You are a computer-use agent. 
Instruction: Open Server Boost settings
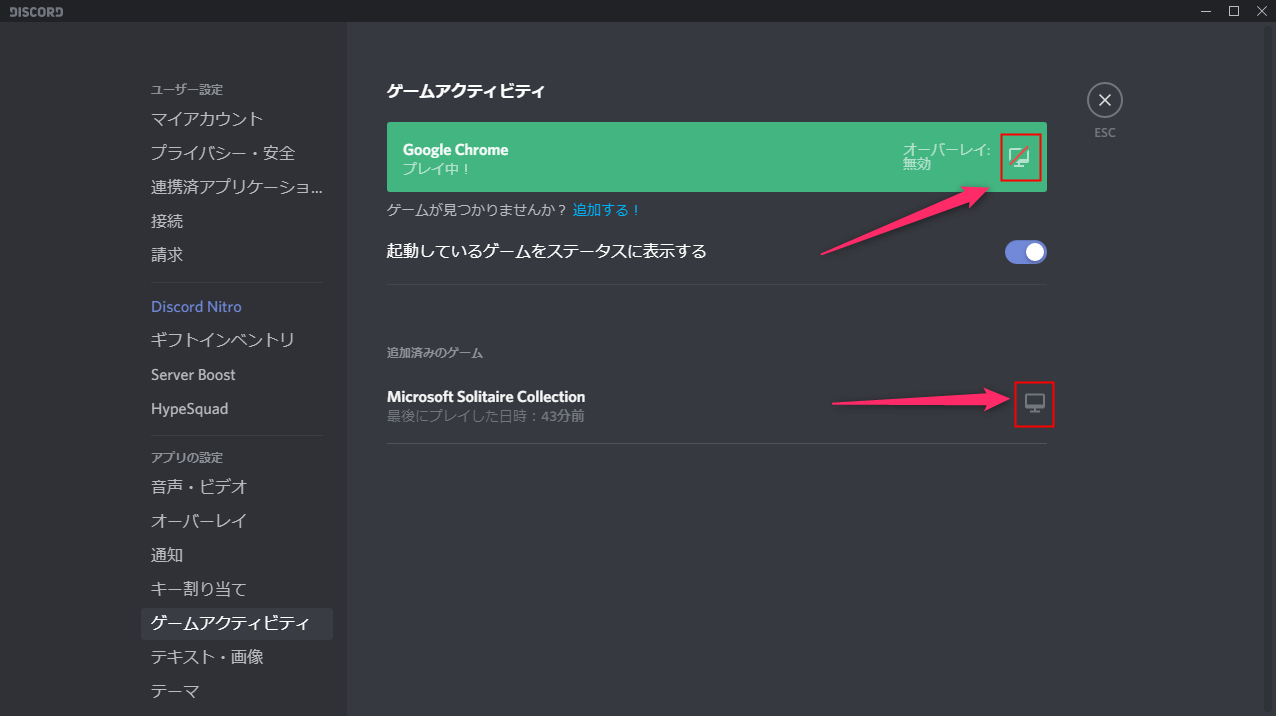click(x=193, y=375)
